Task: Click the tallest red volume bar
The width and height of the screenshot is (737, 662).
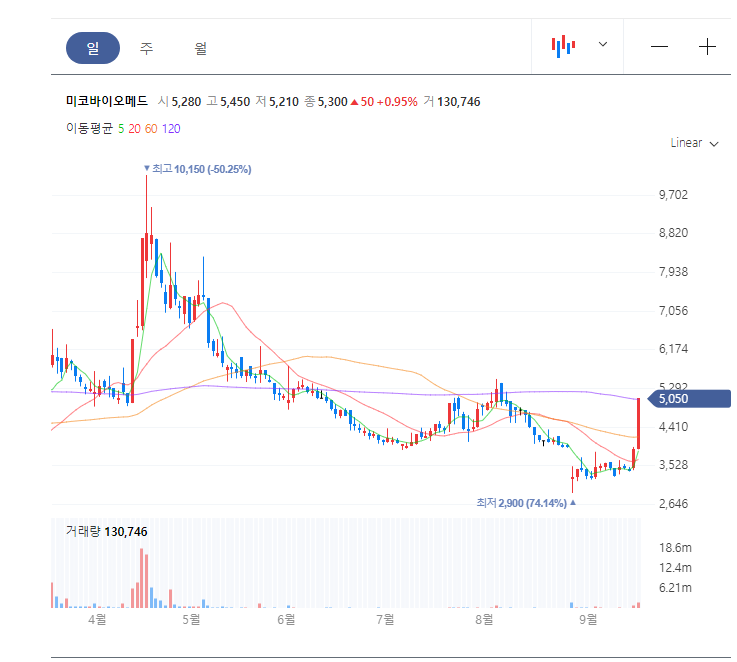Action: click(x=141, y=578)
